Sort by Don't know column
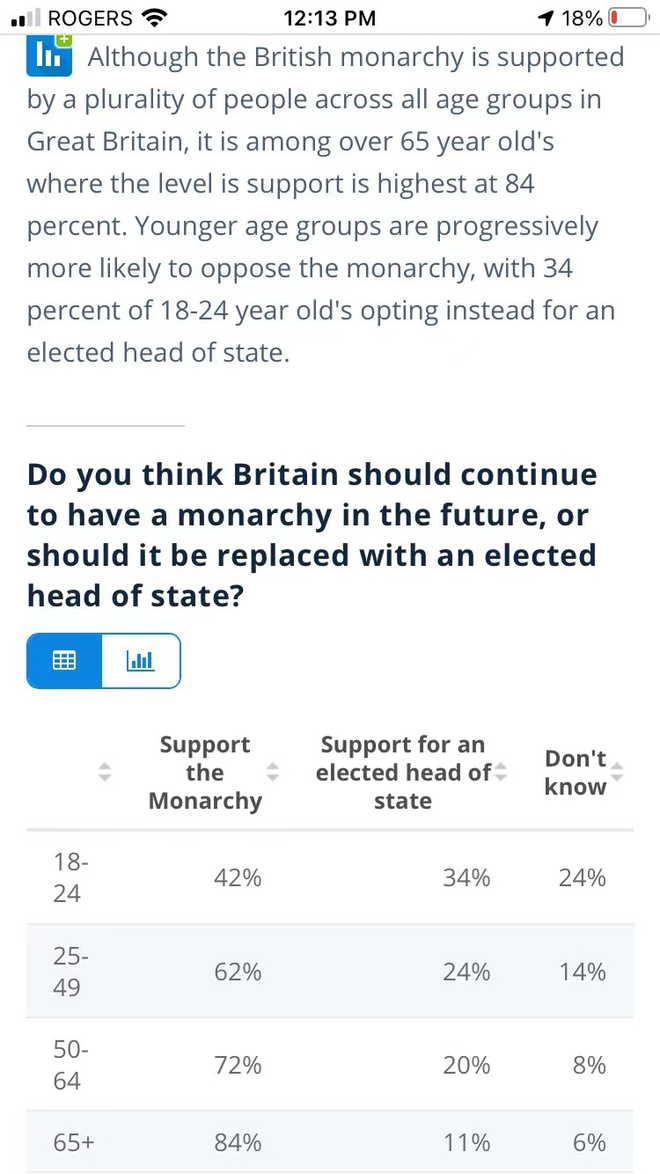The width and height of the screenshot is (660, 1174). (617, 773)
